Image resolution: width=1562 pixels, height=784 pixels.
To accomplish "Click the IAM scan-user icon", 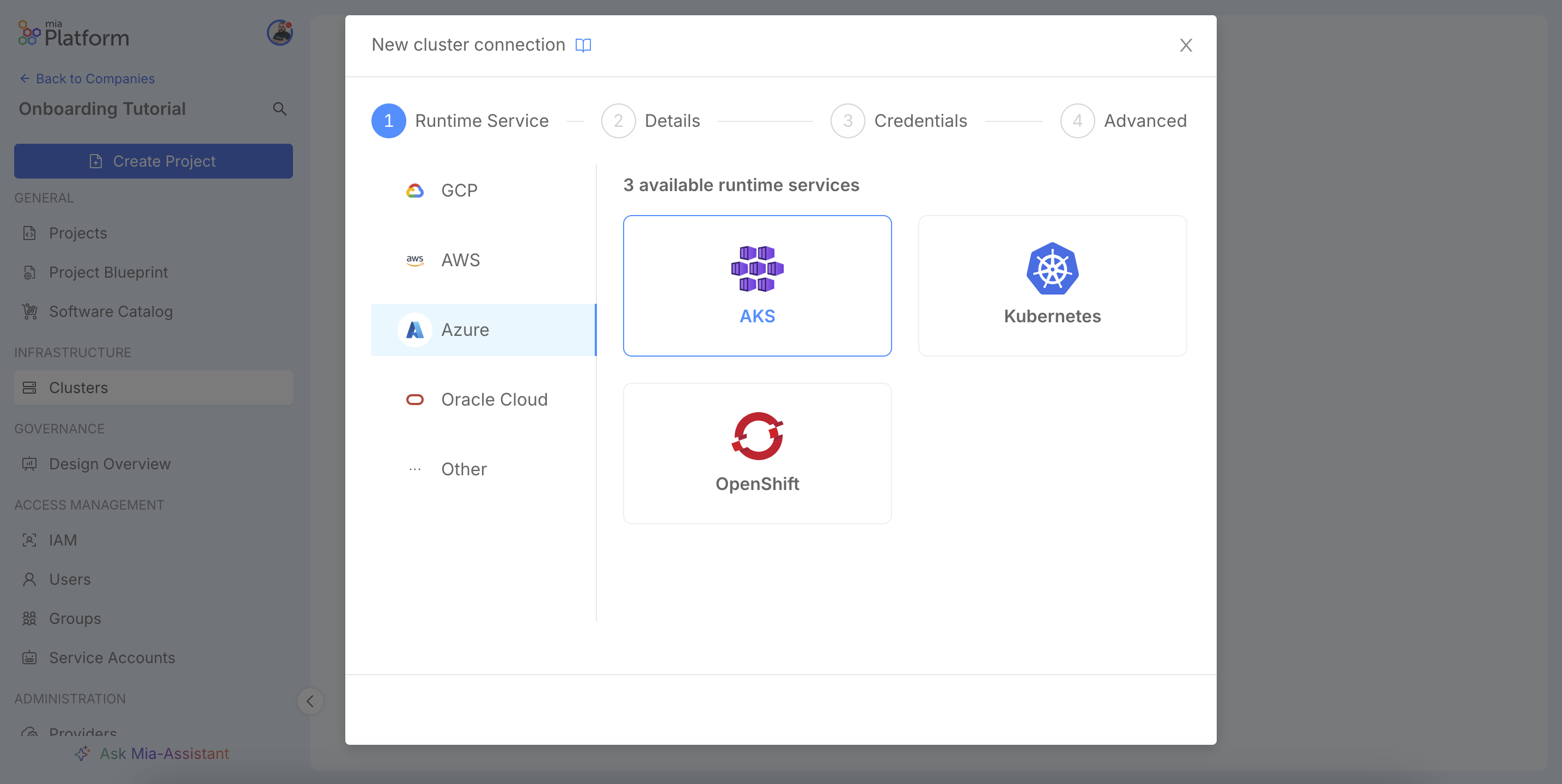I will coord(29,540).
